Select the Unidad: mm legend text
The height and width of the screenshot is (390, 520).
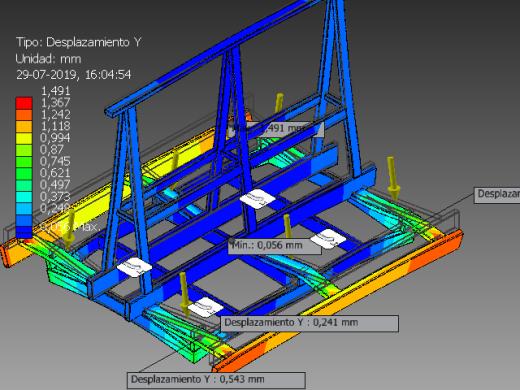(48, 59)
